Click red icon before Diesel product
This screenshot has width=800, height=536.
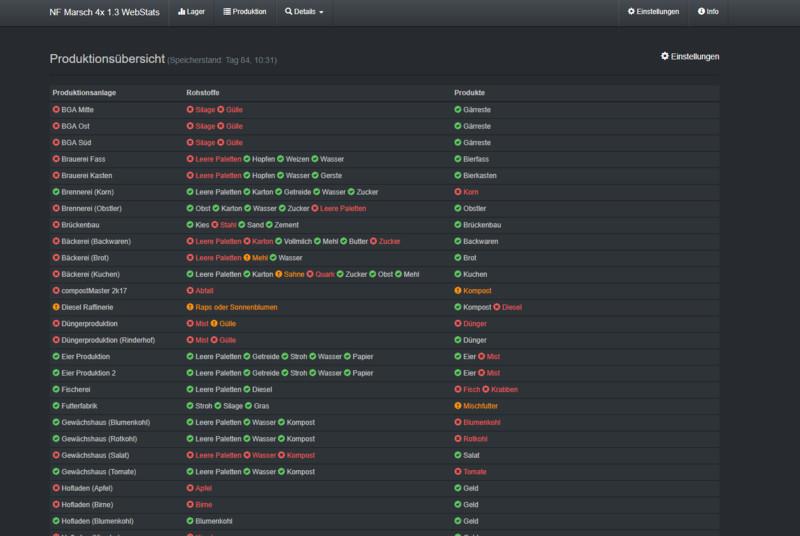point(496,307)
